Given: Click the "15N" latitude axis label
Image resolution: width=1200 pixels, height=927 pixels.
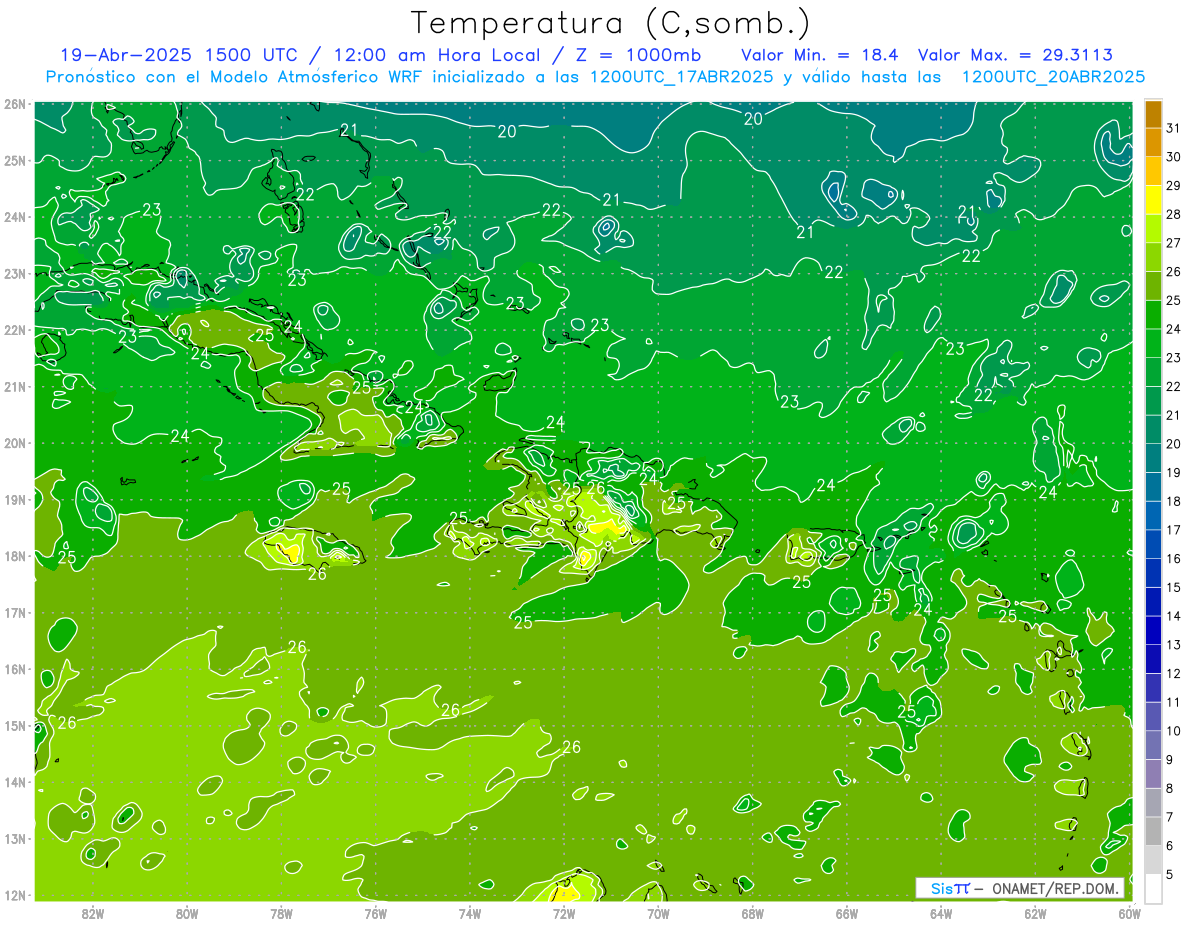Looking at the screenshot, I should click(x=14, y=726).
